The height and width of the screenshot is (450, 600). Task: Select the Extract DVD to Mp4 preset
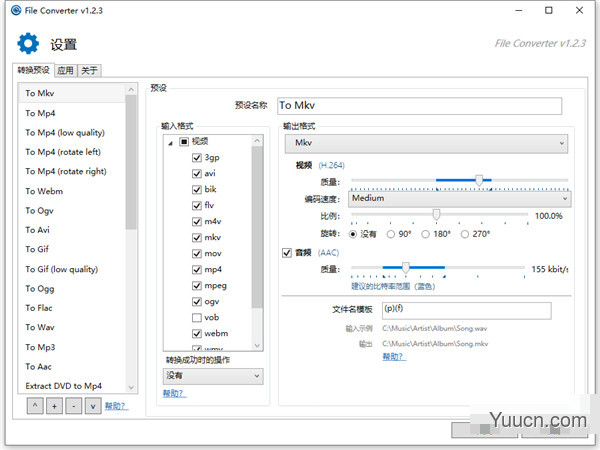click(72, 386)
